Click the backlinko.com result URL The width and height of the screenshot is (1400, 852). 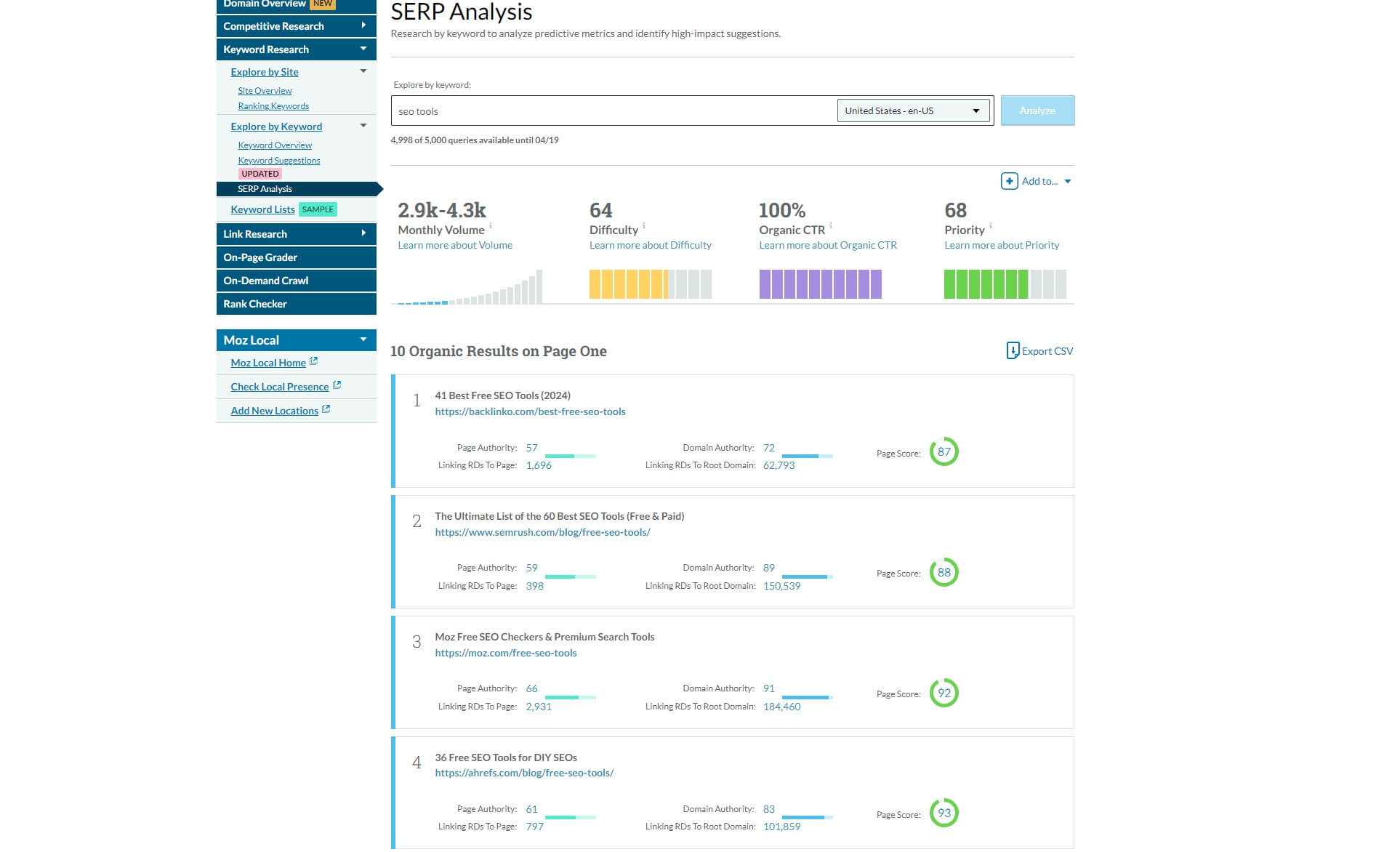530,410
